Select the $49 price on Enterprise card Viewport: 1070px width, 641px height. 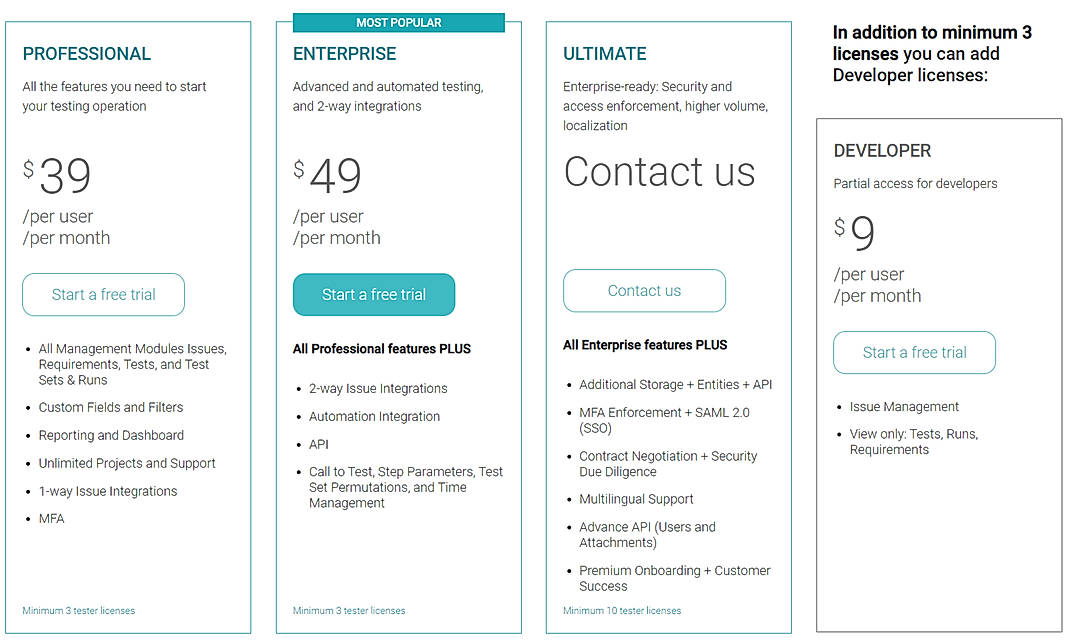[x=328, y=177]
